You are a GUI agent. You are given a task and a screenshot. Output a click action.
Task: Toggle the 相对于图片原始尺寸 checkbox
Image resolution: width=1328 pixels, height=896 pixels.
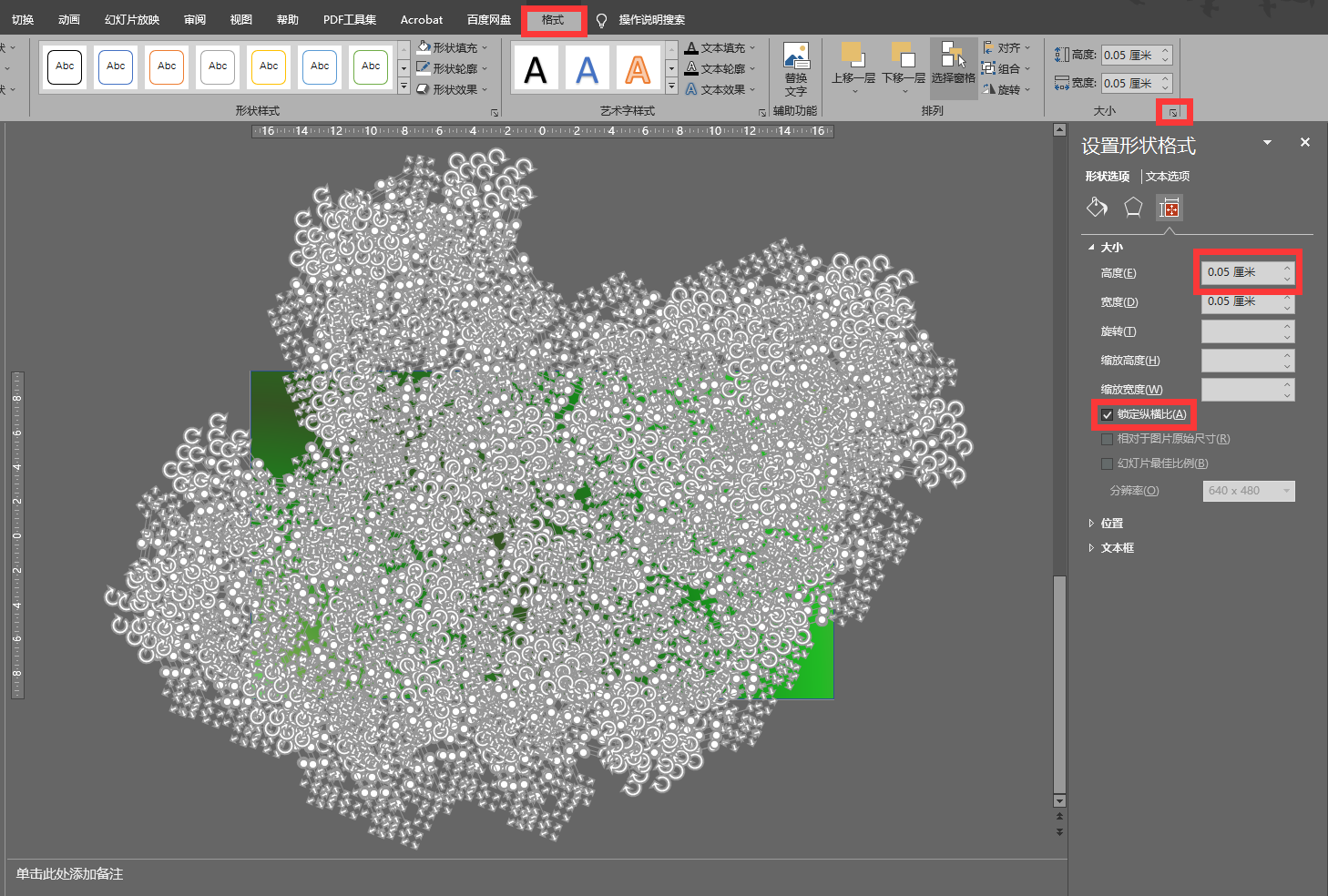[x=1107, y=439]
